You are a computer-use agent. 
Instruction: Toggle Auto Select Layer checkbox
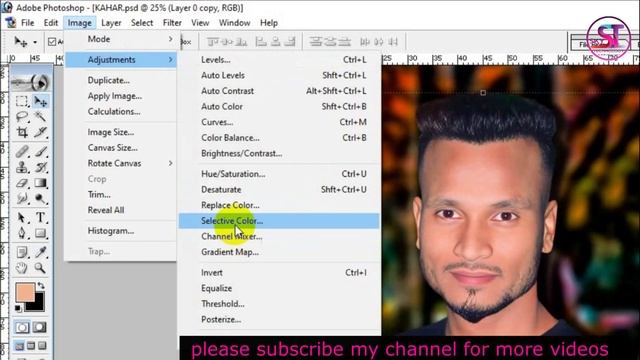52,42
